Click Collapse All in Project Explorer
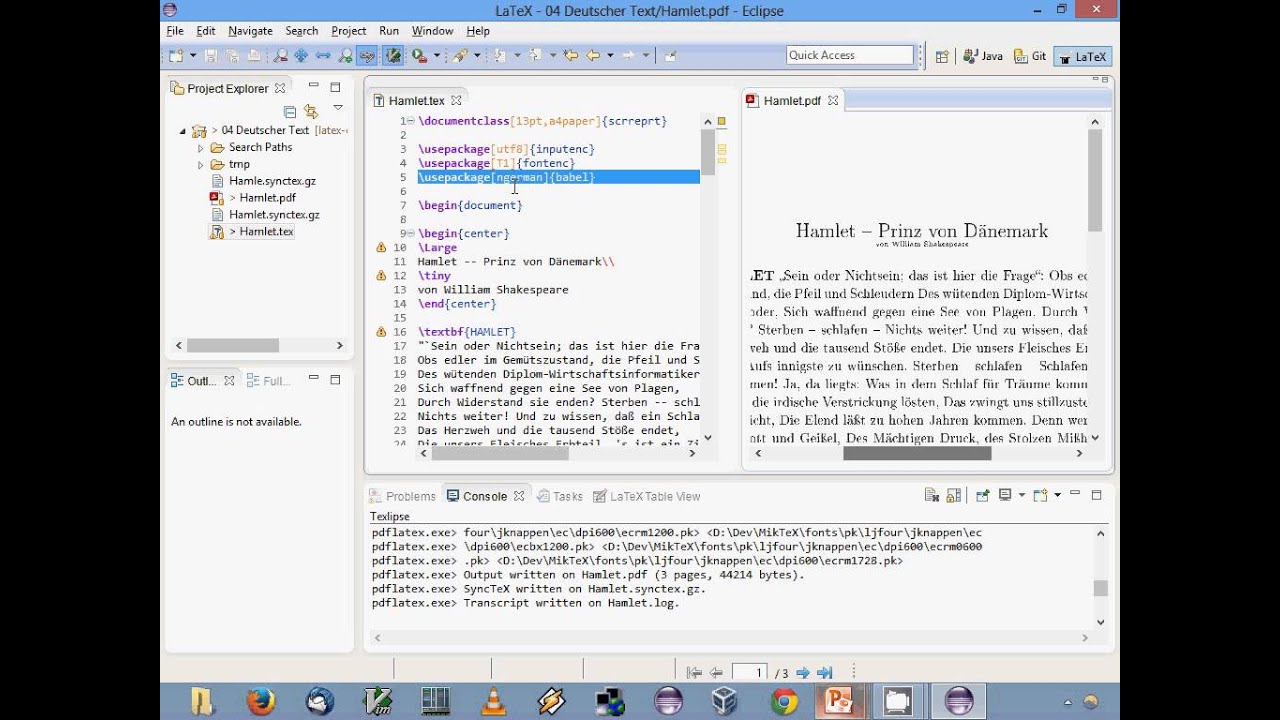Viewport: 1280px width, 720px height. click(290, 112)
